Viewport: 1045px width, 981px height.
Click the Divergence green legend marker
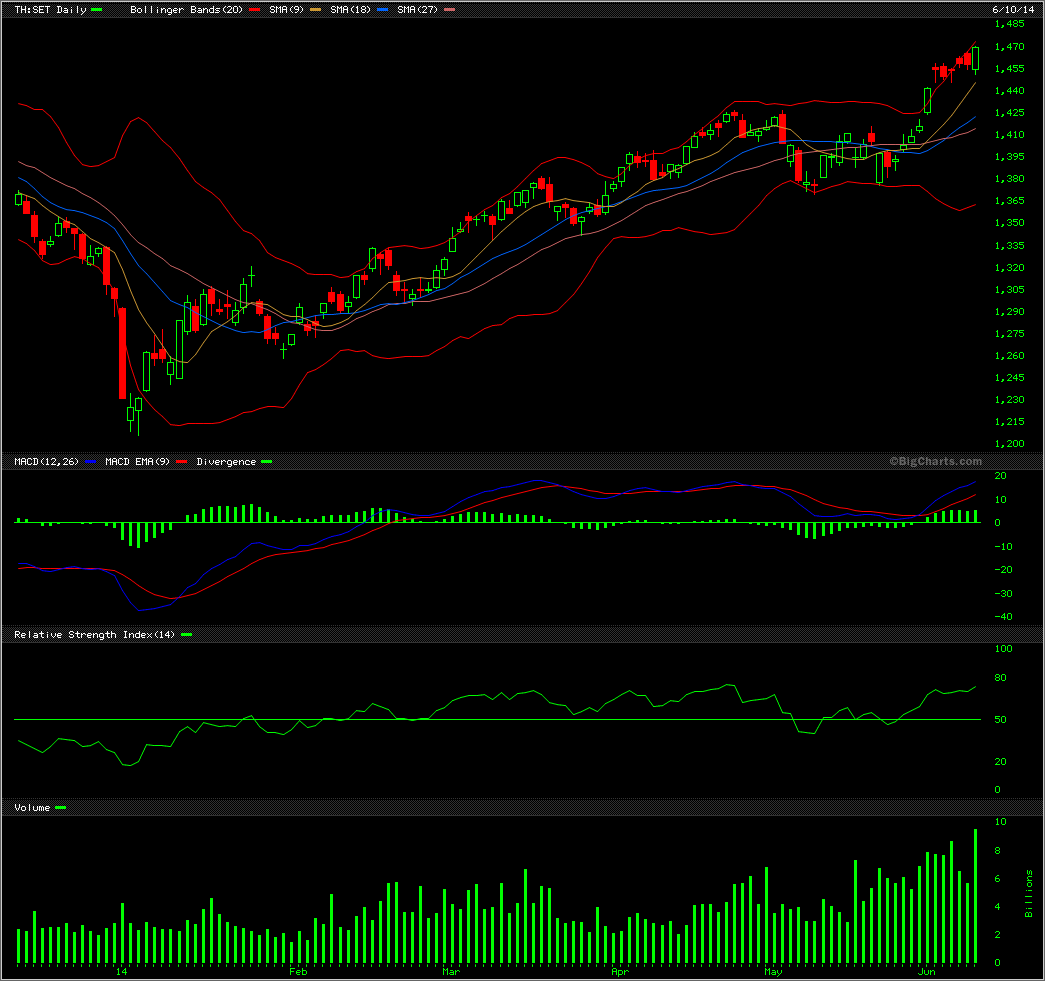click(267, 462)
